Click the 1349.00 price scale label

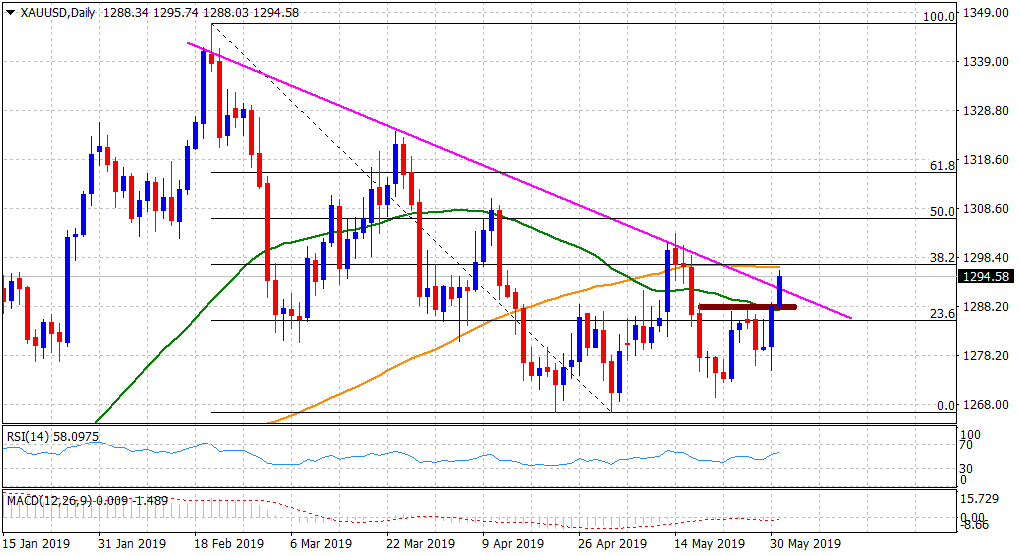pos(984,13)
